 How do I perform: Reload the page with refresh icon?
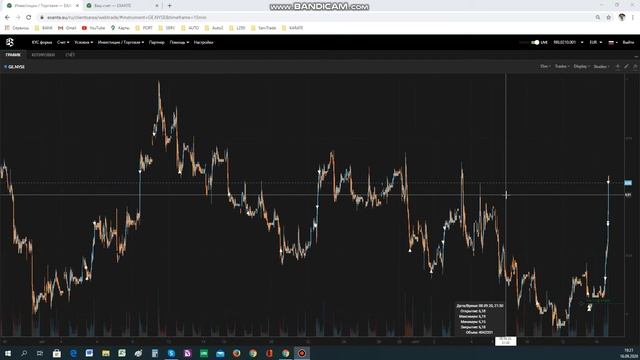(29, 18)
